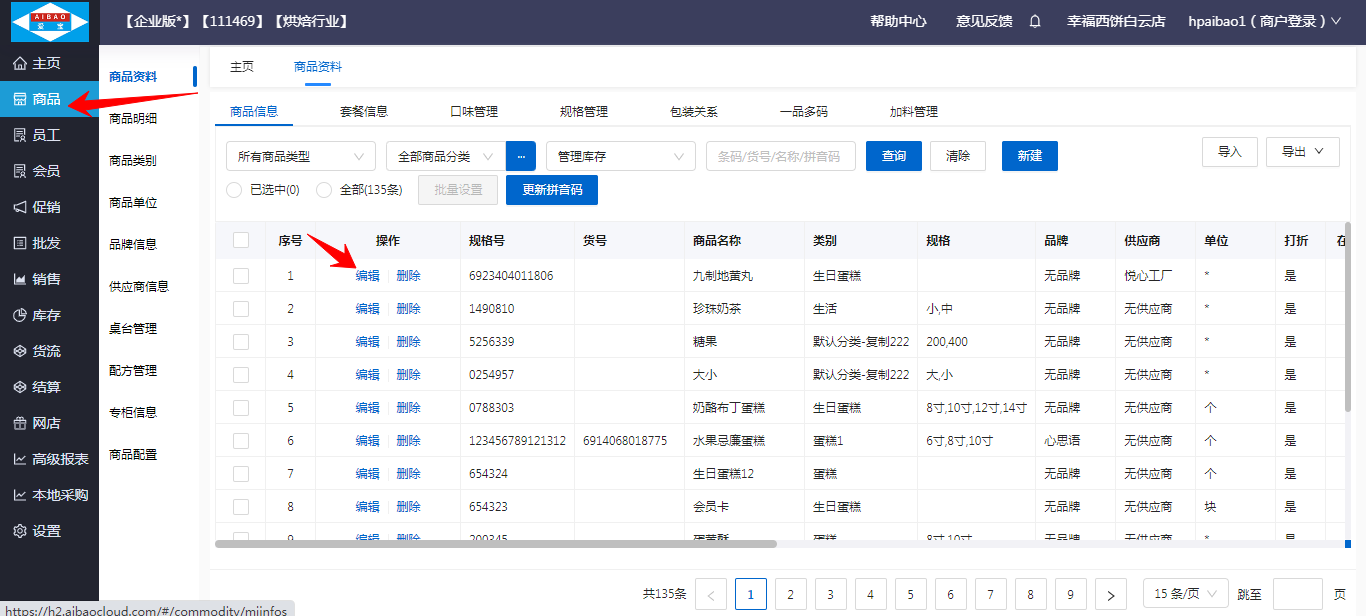Viewport: 1366px width, 616px height.
Task: Expand the 所有商品类型 dropdown
Action: point(301,156)
